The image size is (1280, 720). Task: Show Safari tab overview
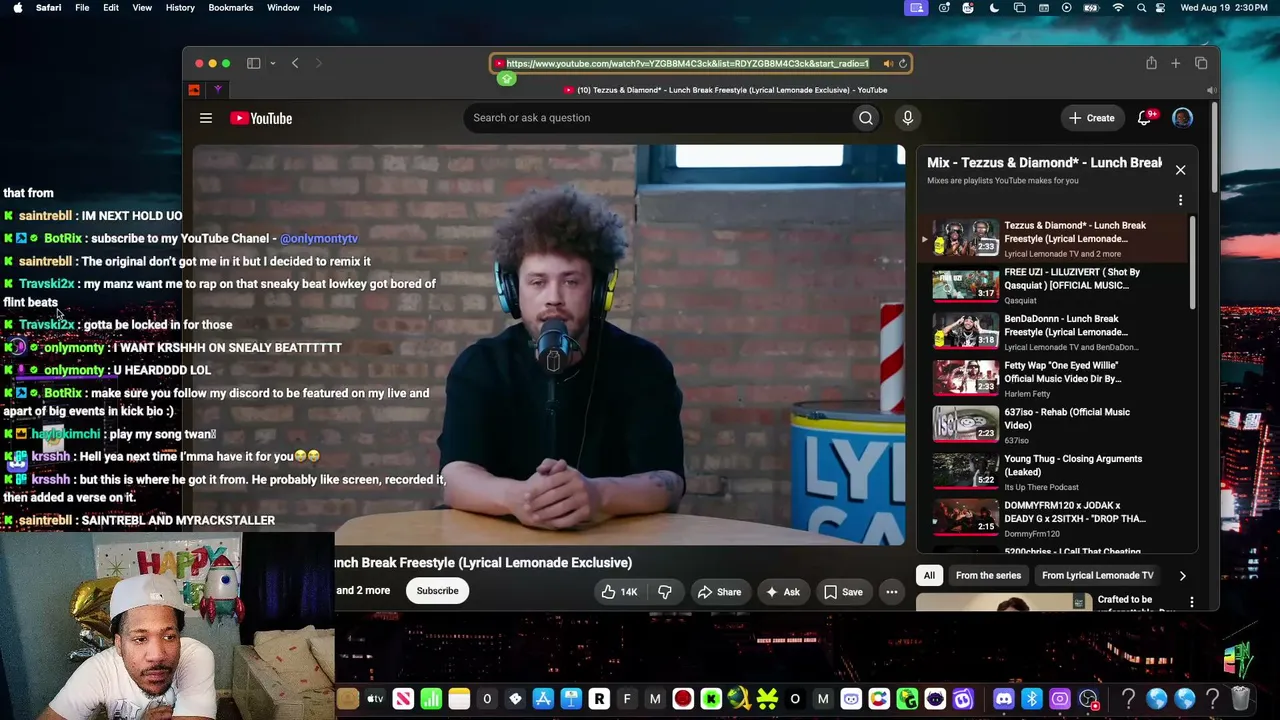tap(1201, 63)
